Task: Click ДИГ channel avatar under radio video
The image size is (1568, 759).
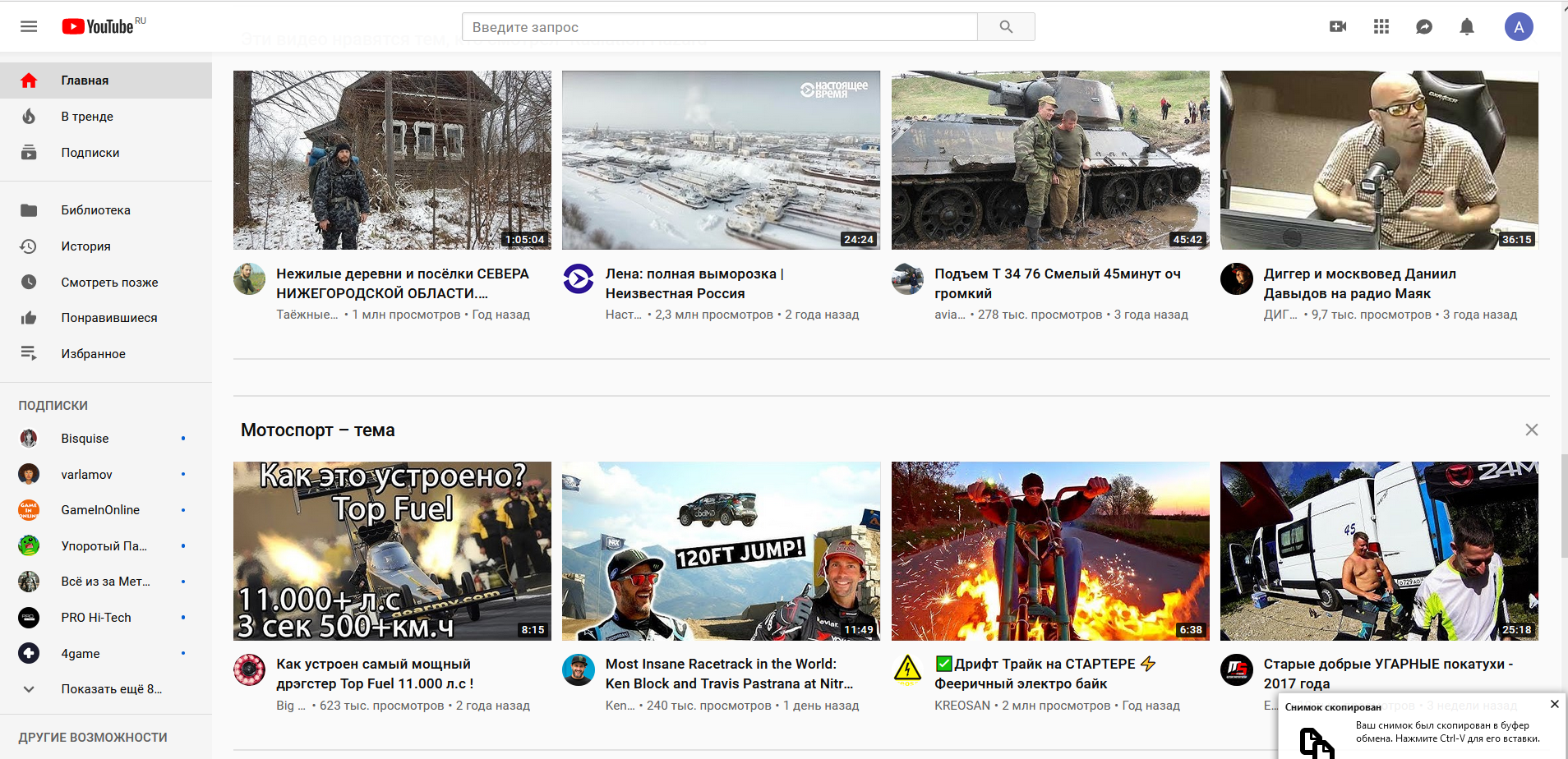Action: [x=1237, y=279]
